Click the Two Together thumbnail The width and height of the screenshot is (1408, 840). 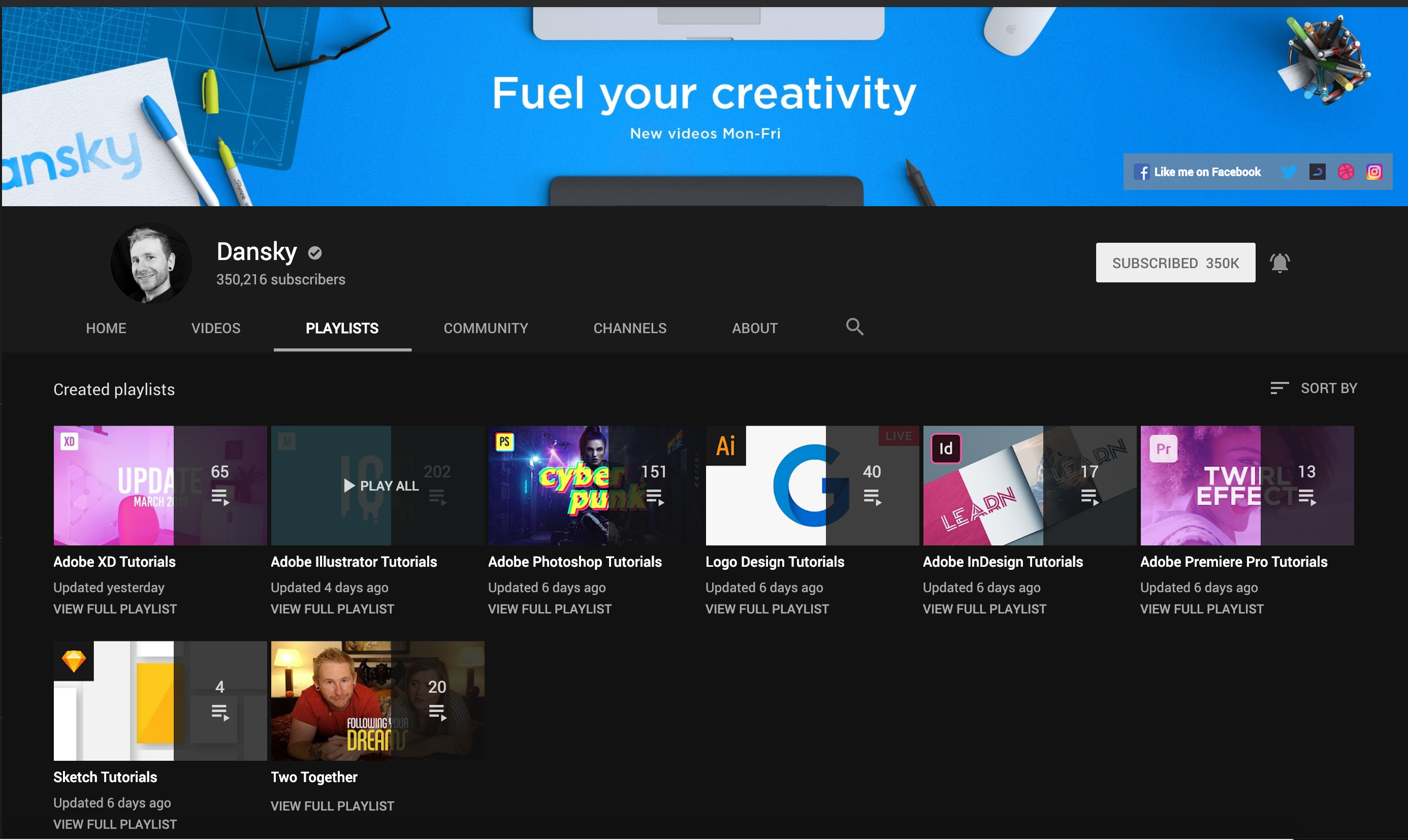[x=377, y=701]
